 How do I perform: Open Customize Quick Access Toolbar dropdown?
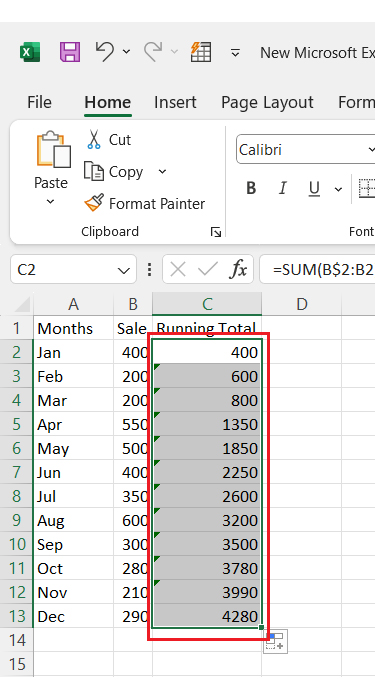point(235,53)
